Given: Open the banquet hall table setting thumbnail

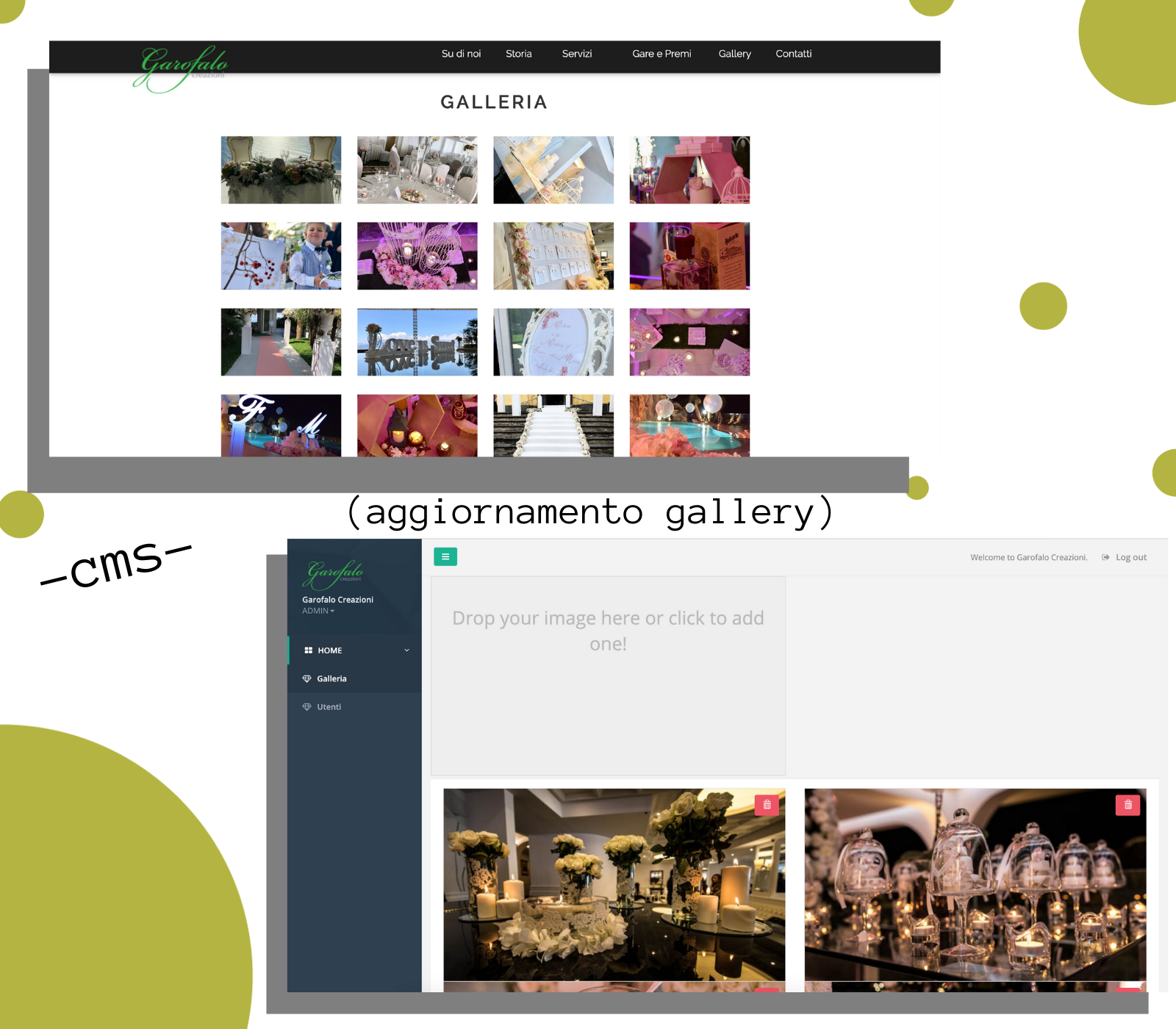Looking at the screenshot, I should [x=417, y=170].
